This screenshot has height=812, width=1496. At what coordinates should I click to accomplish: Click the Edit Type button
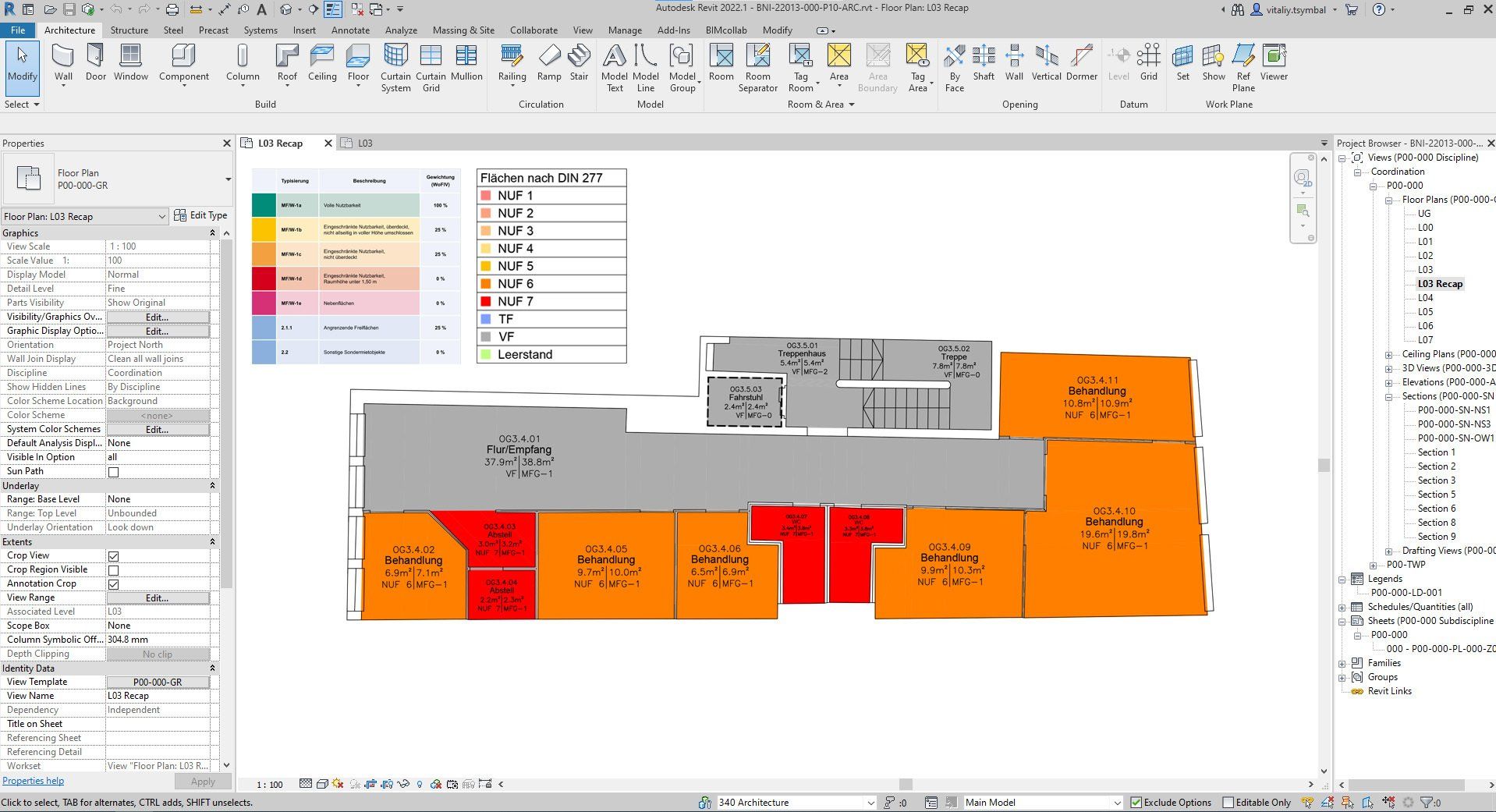tap(201, 215)
